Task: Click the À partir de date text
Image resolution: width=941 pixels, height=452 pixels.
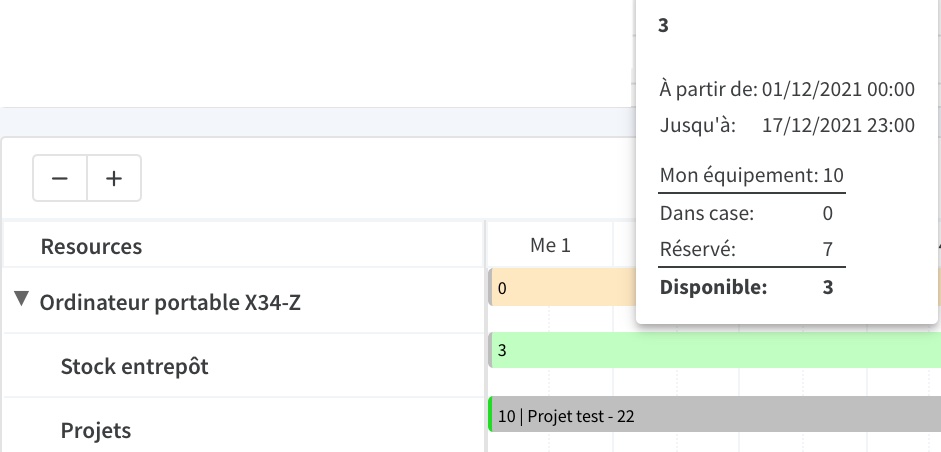Action: [838, 89]
